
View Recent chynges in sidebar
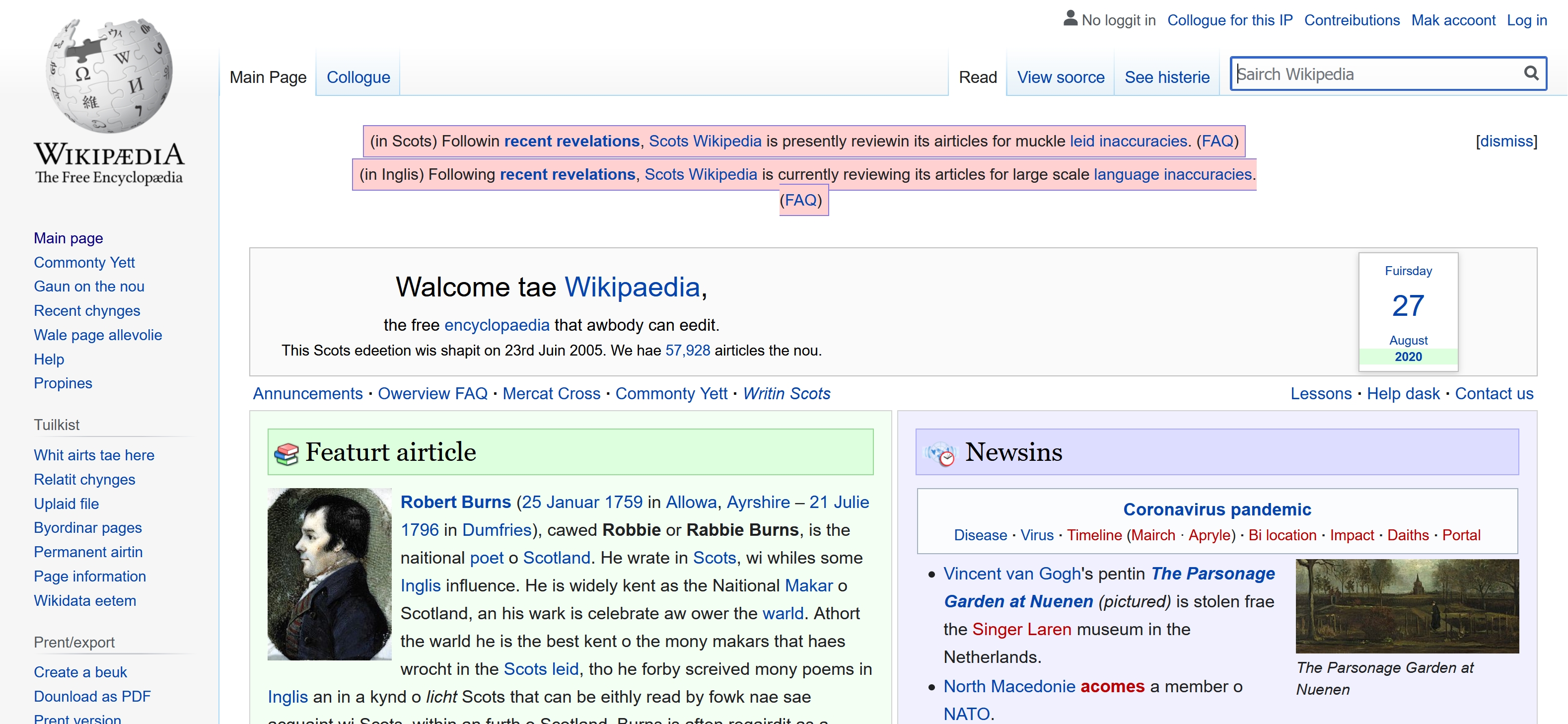tap(86, 310)
